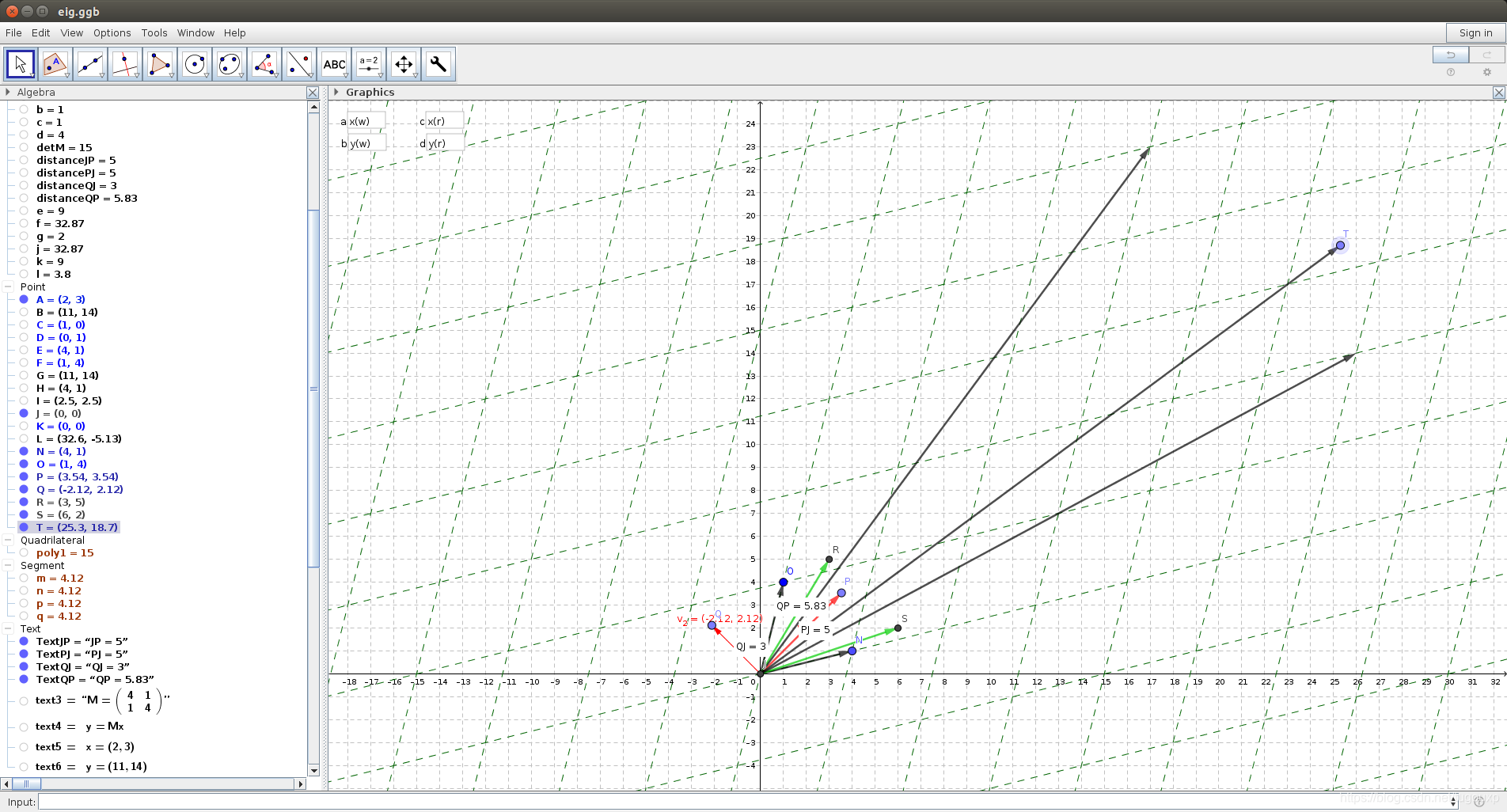
Task: Open the help question mark icon
Action: tap(1451, 72)
